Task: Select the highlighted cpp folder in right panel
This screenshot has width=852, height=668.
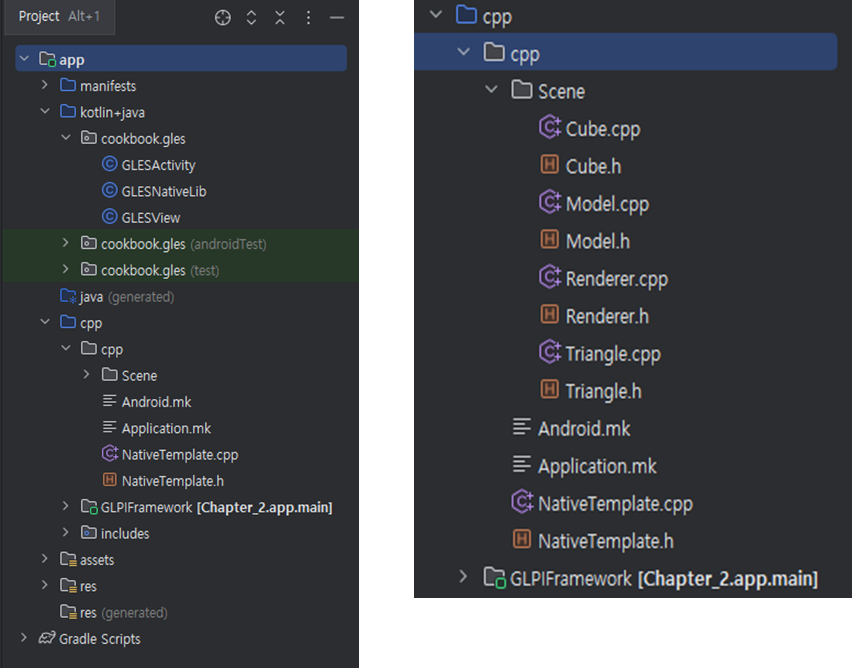Action: coord(625,52)
